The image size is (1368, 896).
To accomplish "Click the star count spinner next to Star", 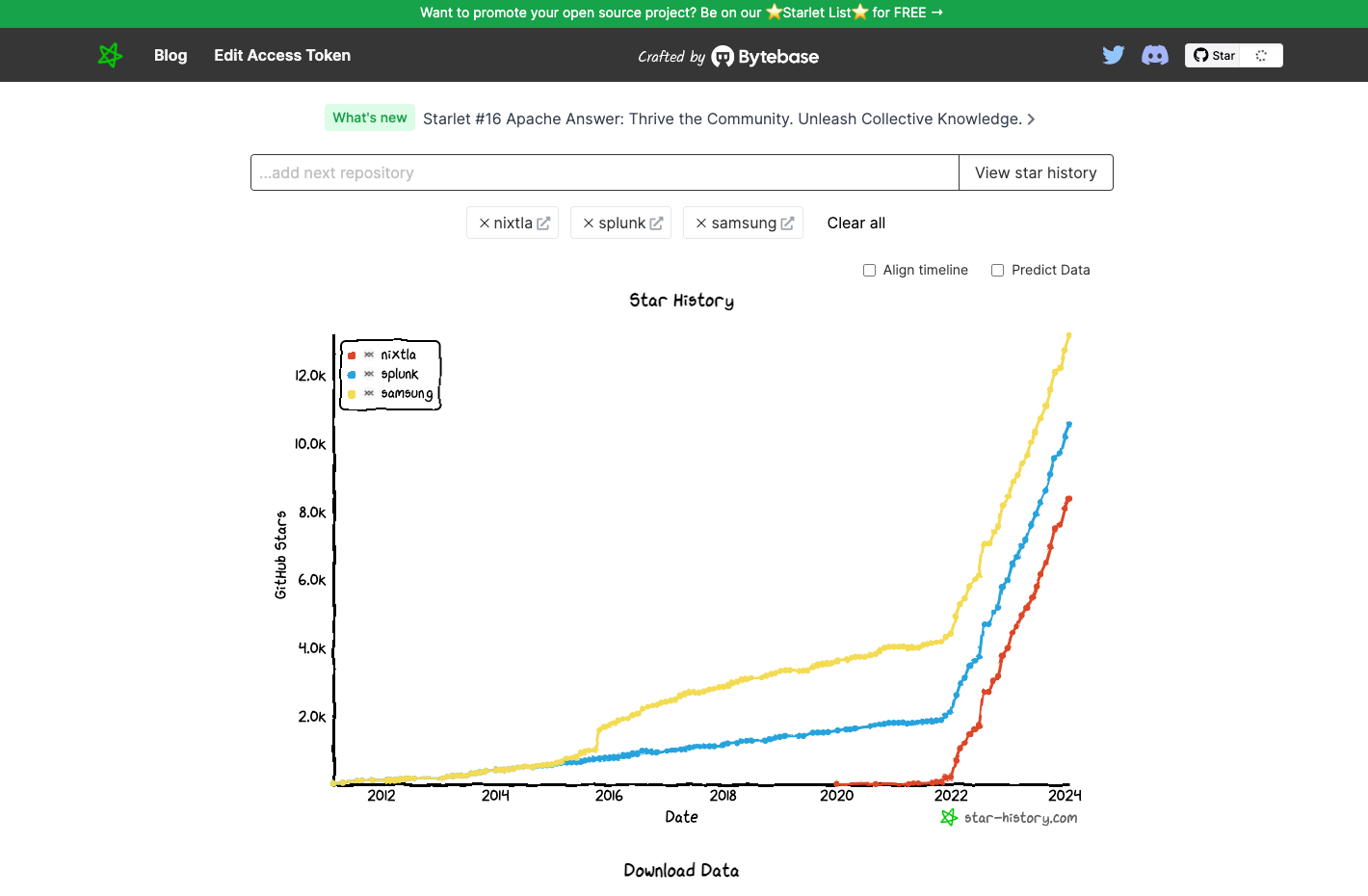I will [x=1261, y=55].
